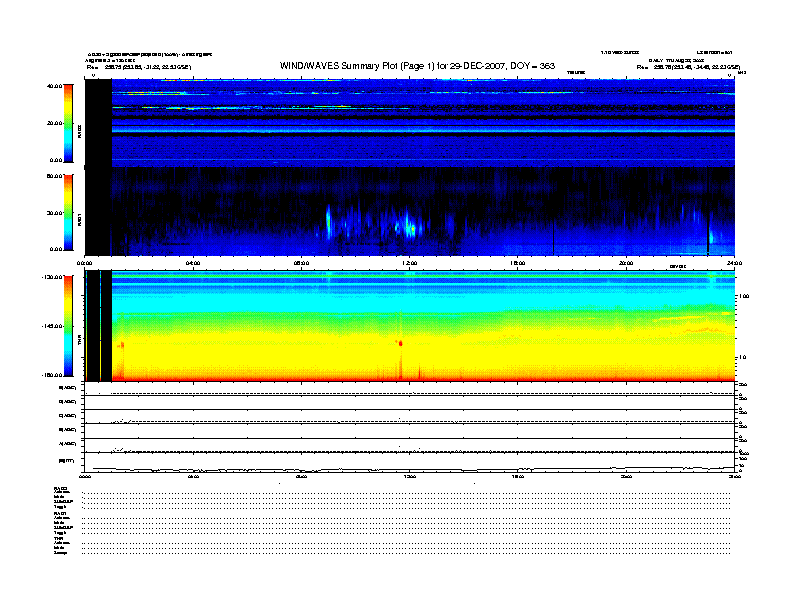Click the 60.00 label on RAD1 scale
The image size is (792, 612).
(x=54, y=176)
